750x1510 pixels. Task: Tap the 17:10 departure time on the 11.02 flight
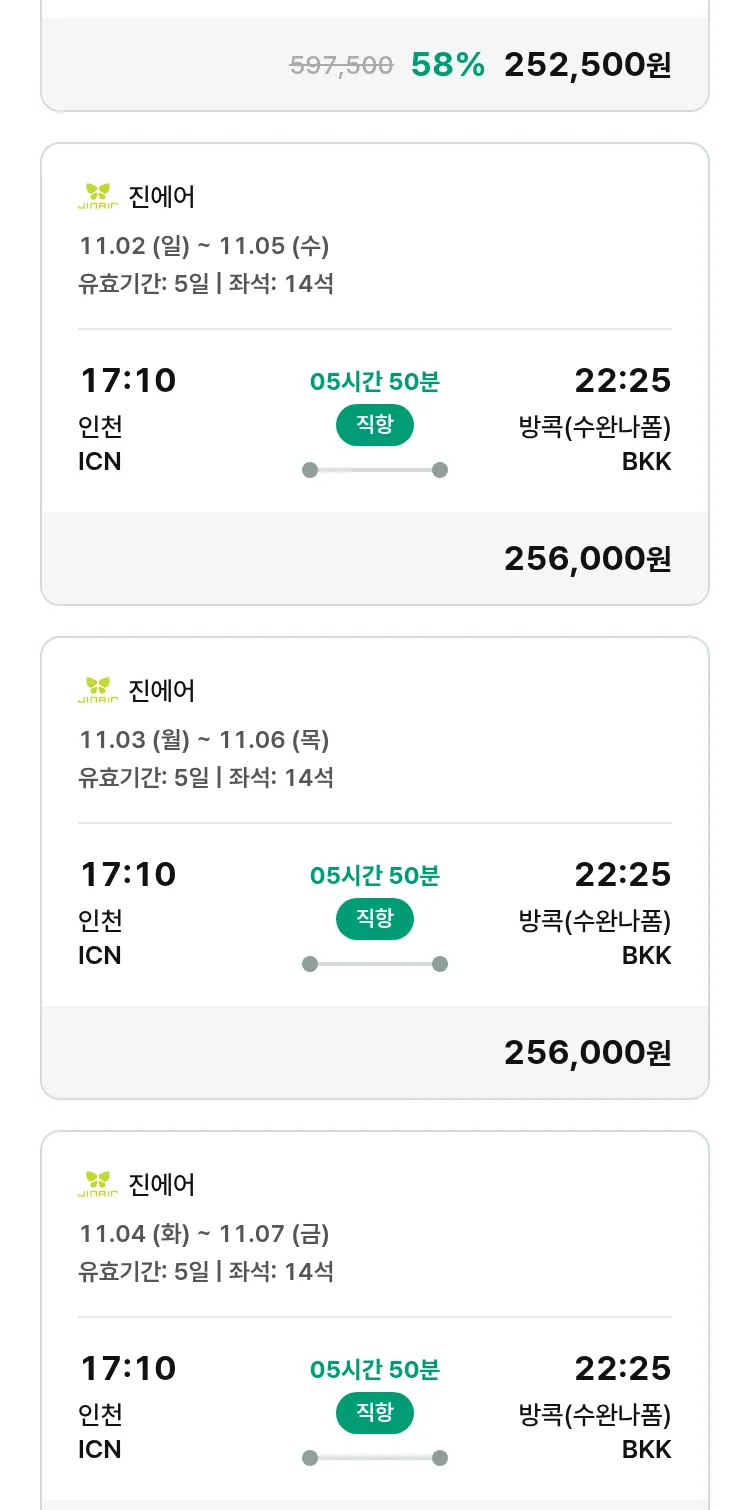point(127,381)
